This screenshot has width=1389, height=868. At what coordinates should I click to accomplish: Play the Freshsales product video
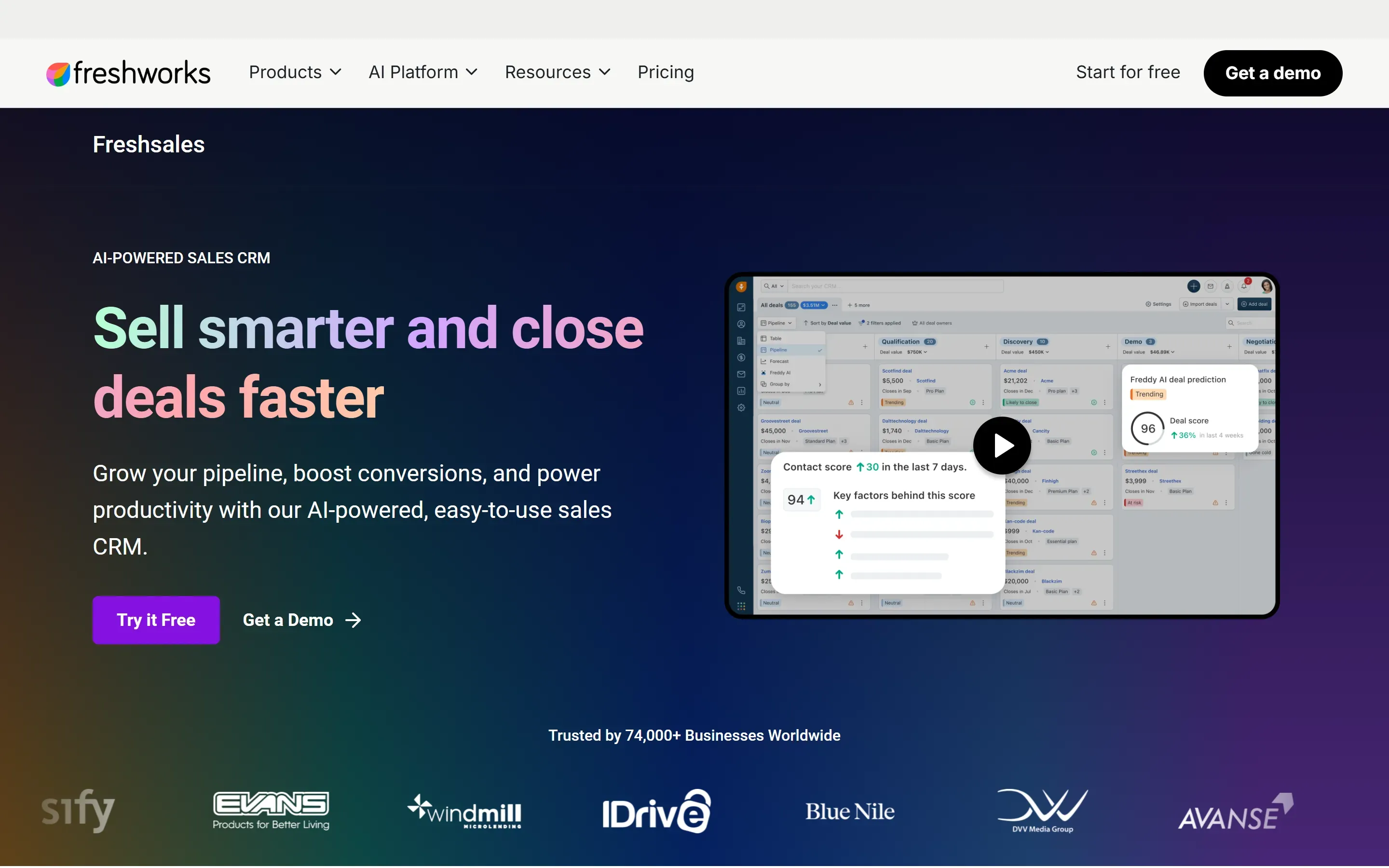[x=1002, y=446]
